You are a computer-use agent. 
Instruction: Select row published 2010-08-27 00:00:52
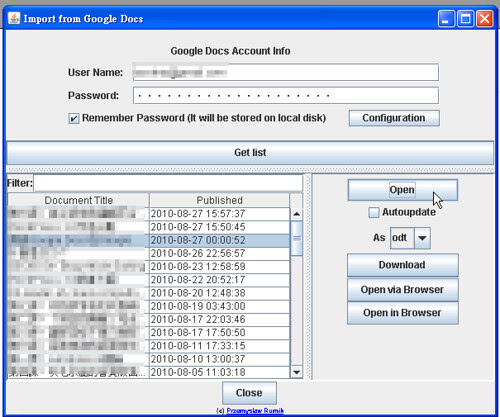click(x=149, y=240)
